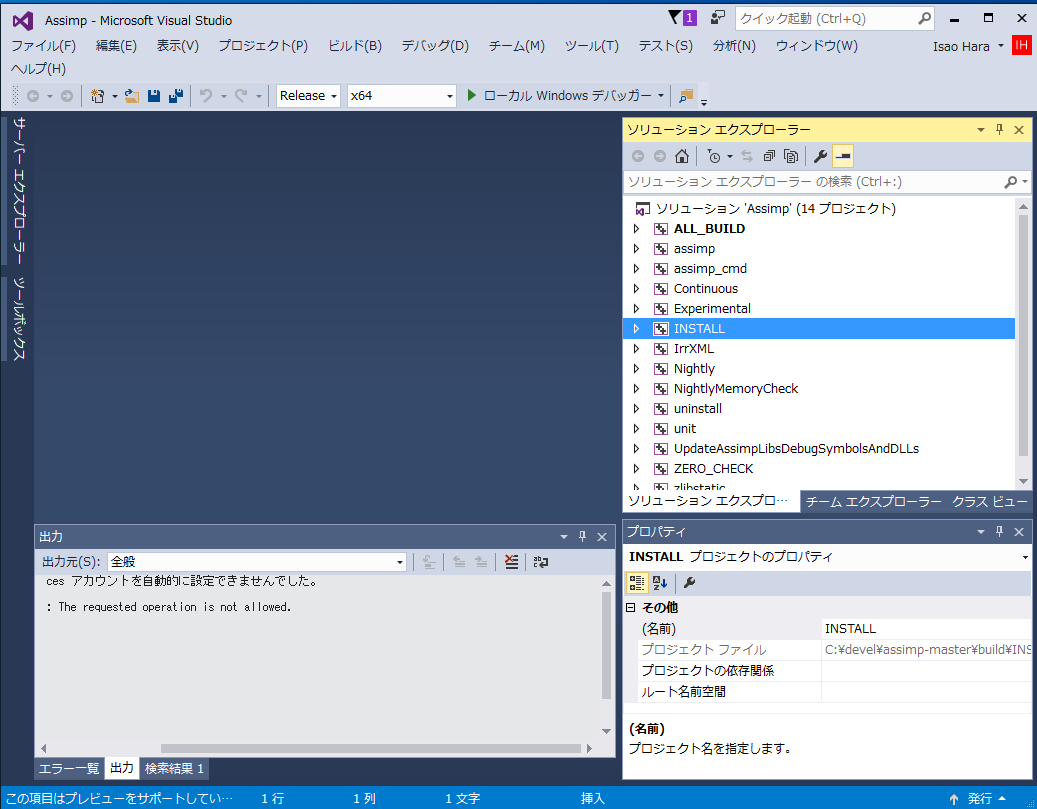This screenshot has height=809, width=1037.
Task: Switch to the 検索結果 1 tab
Action: pyautogui.click(x=175, y=769)
